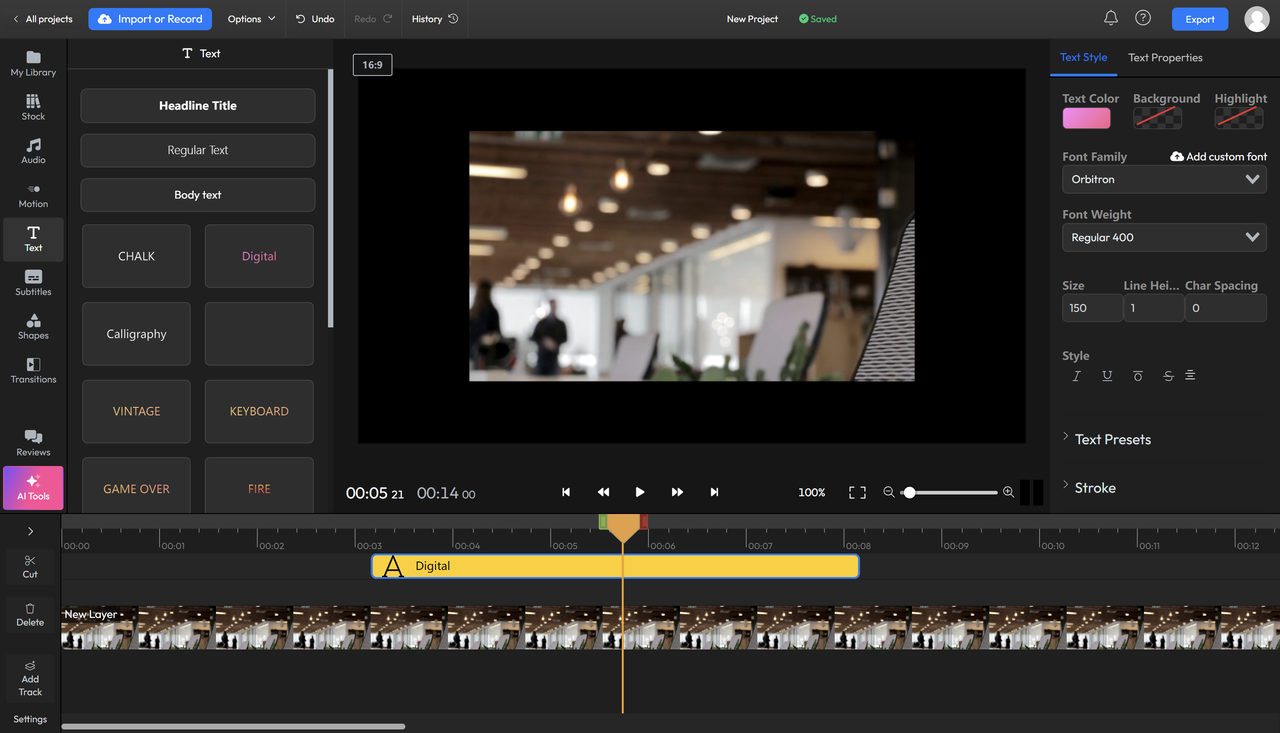Click the timeline zoom out magnifier
1280x733 pixels.
tap(888, 492)
